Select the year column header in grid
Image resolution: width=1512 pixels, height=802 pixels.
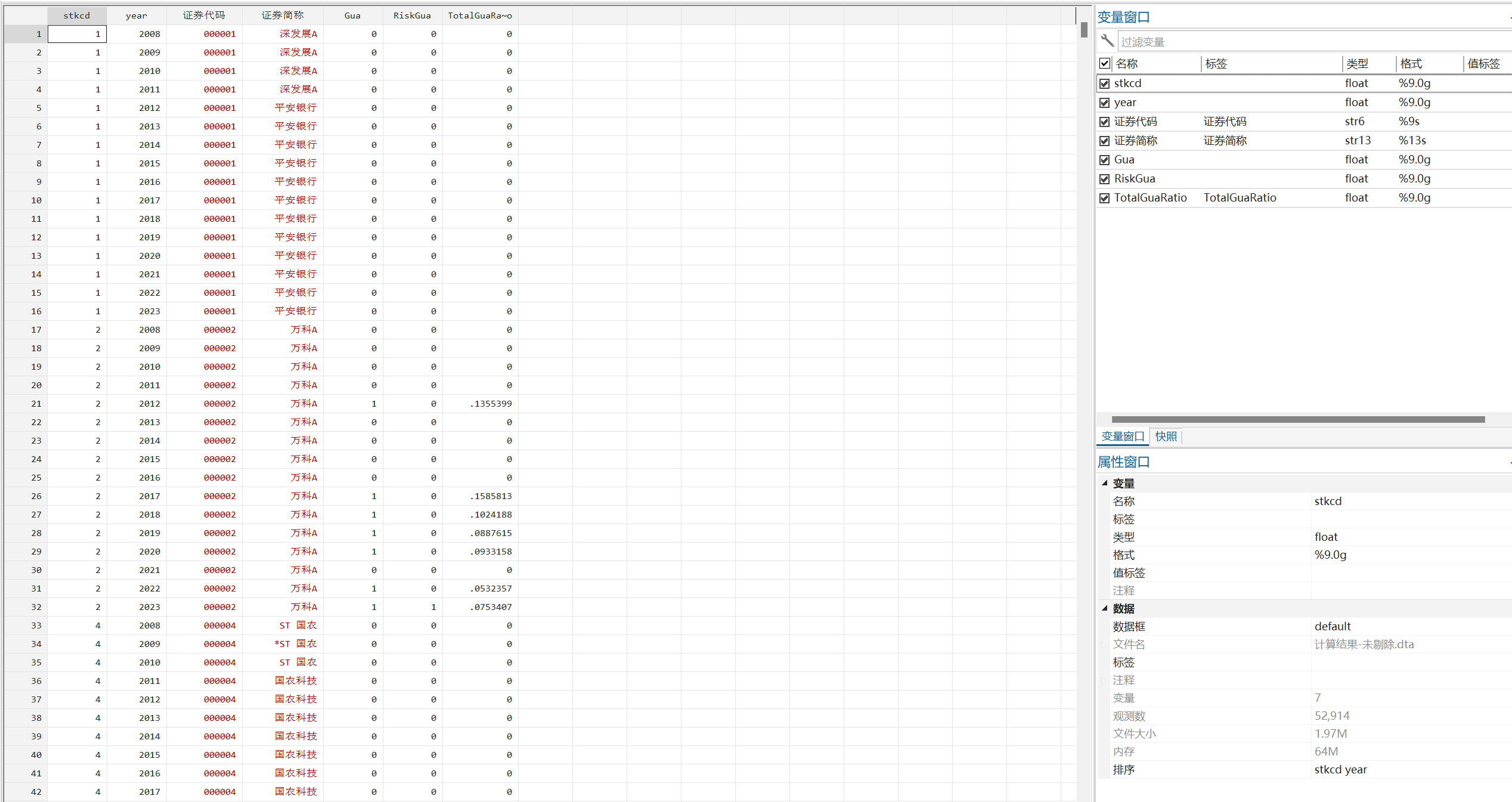[x=137, y=16]
